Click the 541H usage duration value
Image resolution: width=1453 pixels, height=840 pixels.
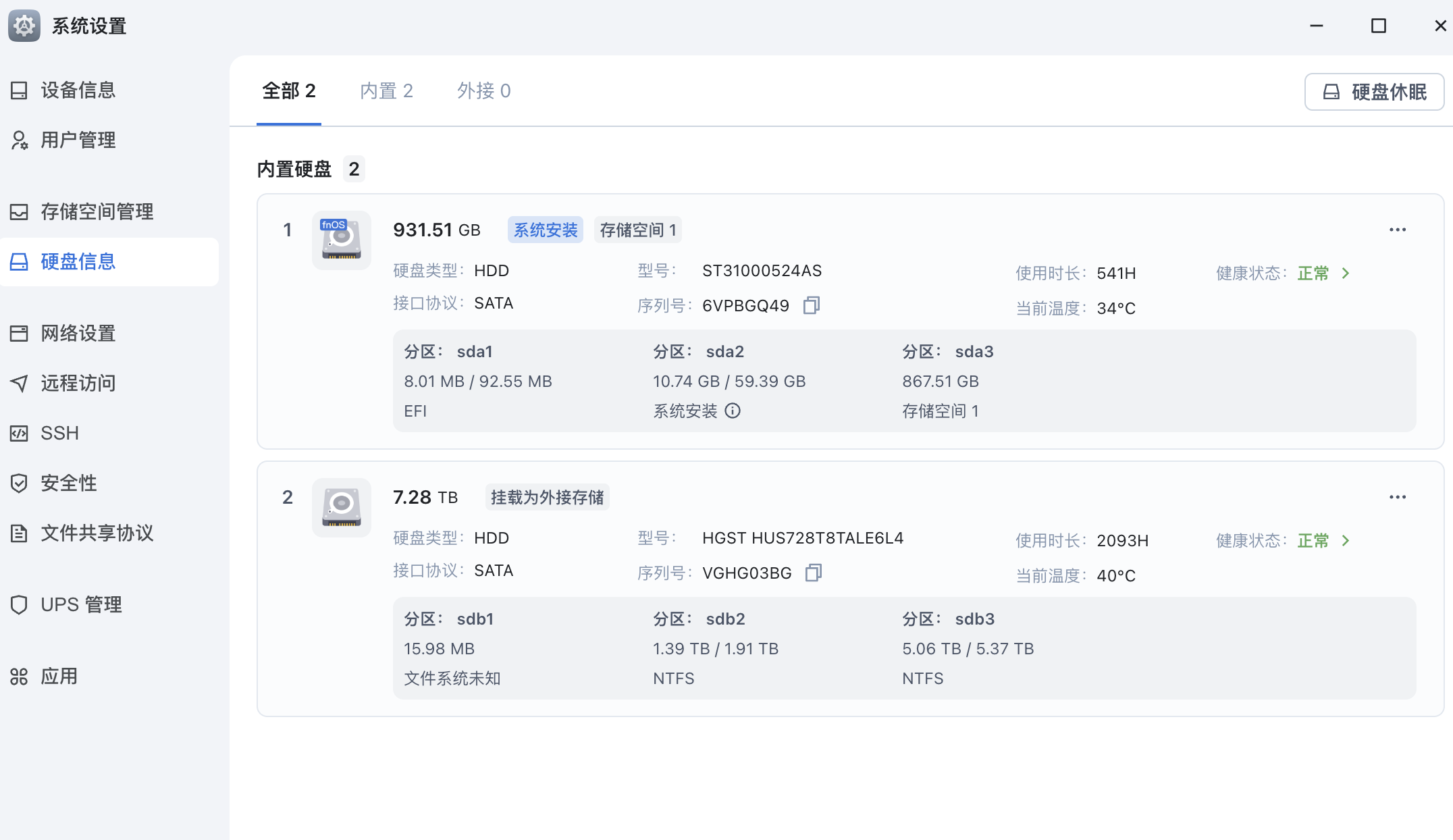tap(1116, 273)
